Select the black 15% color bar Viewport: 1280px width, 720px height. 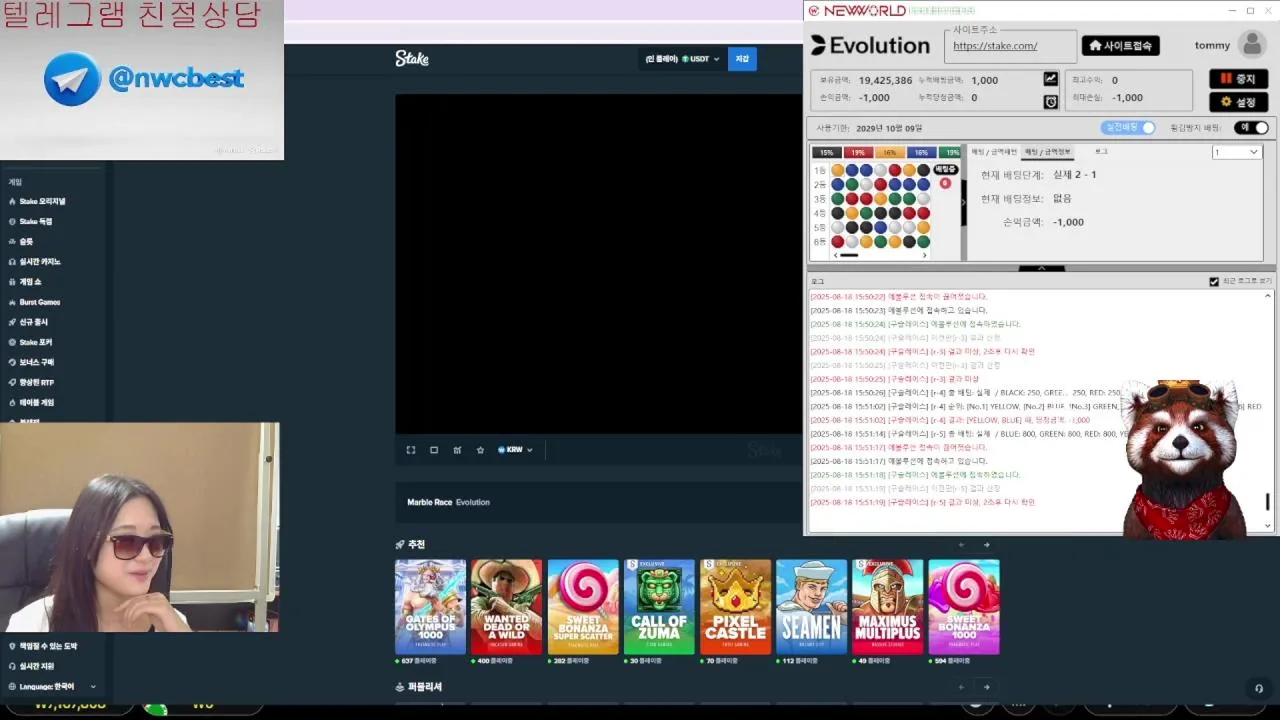pos(826,153)
